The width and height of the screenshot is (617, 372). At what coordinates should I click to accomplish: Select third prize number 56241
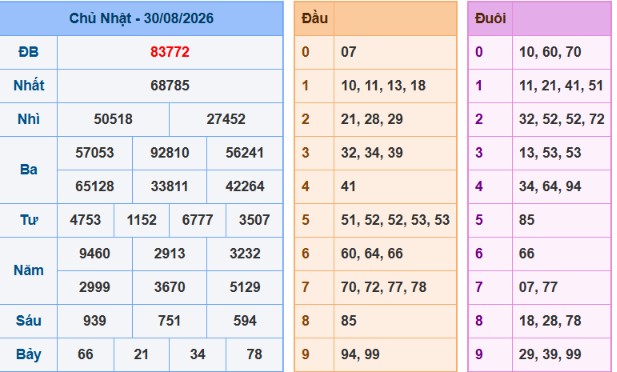[x=245, y=153]
